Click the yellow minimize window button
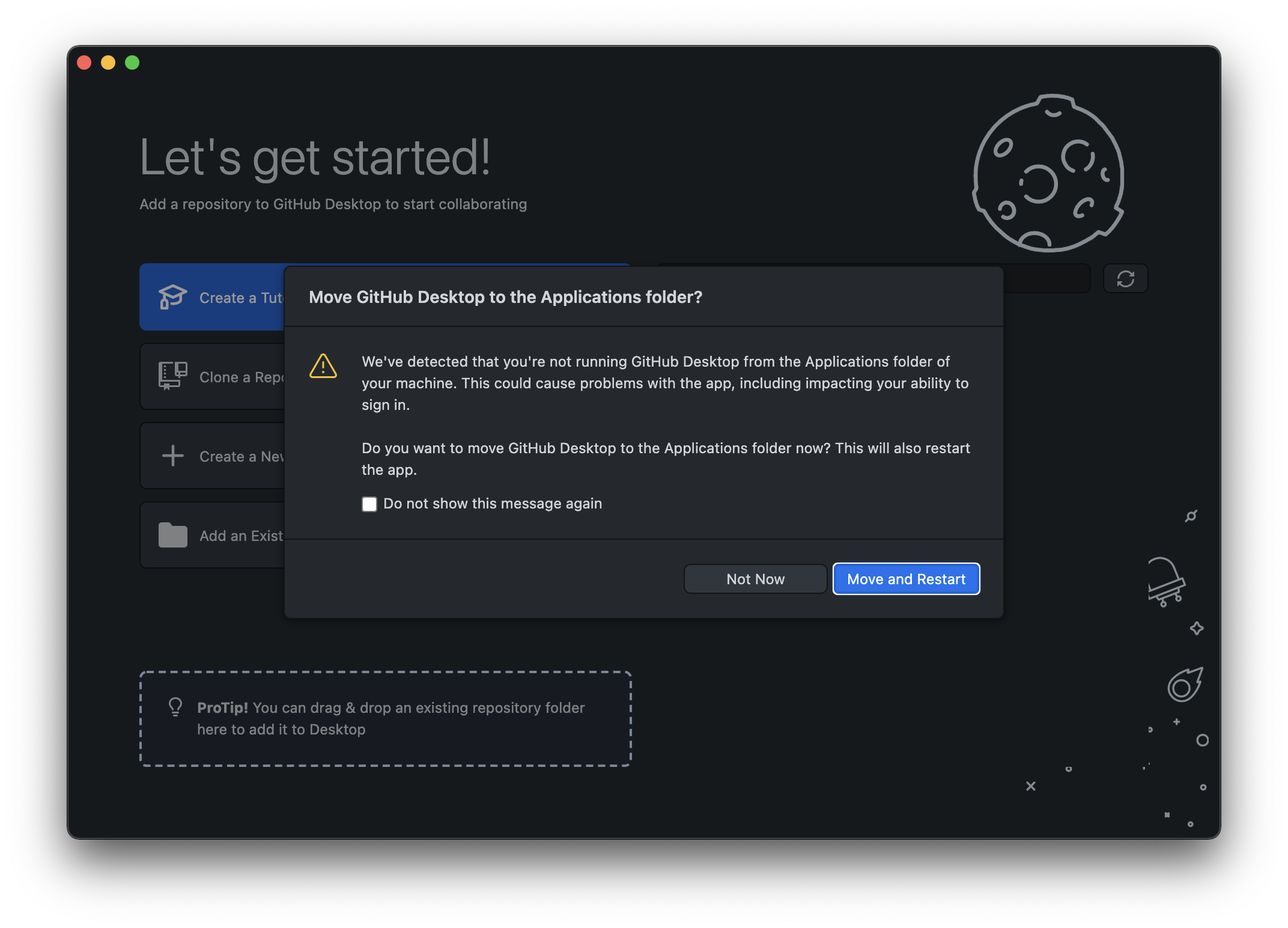 click(108, 63)
